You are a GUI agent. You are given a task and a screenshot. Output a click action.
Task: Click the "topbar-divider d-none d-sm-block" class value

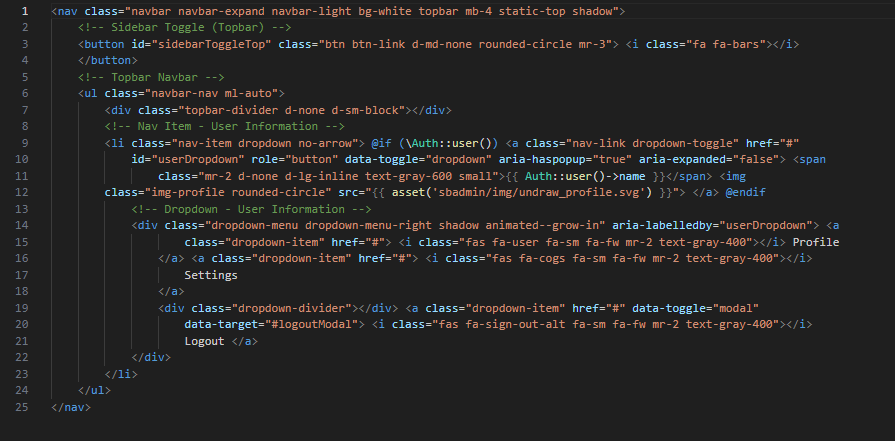point(288,110)
